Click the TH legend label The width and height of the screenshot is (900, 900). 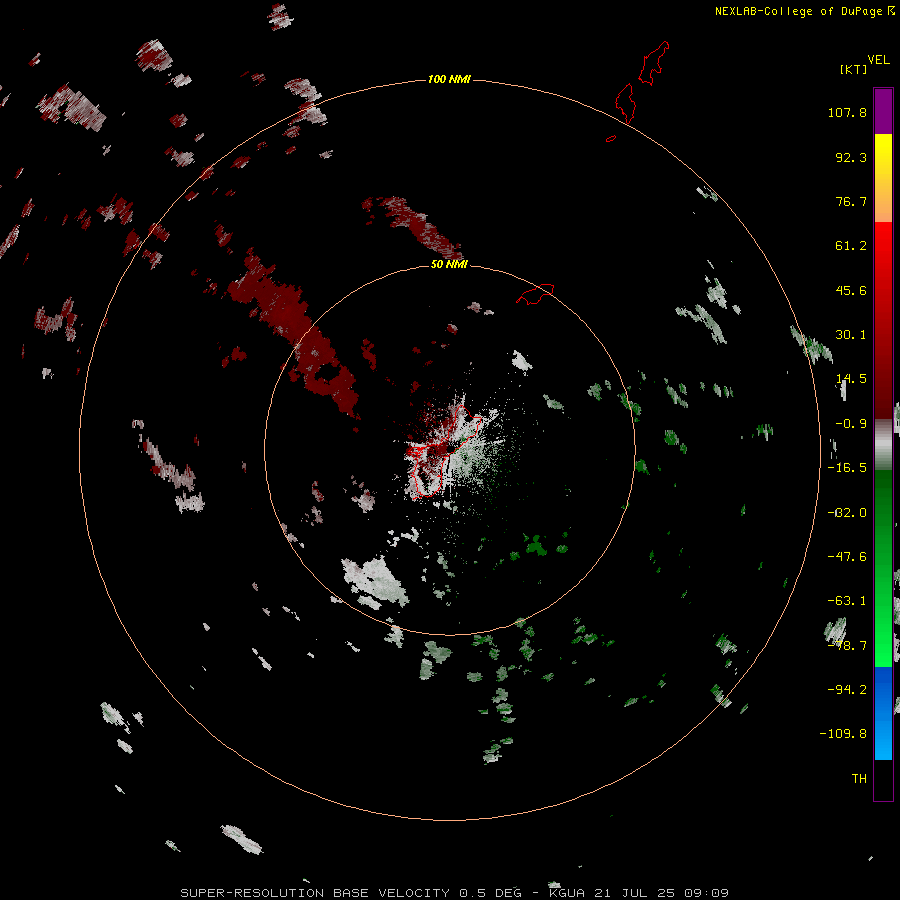coord(859,779)
